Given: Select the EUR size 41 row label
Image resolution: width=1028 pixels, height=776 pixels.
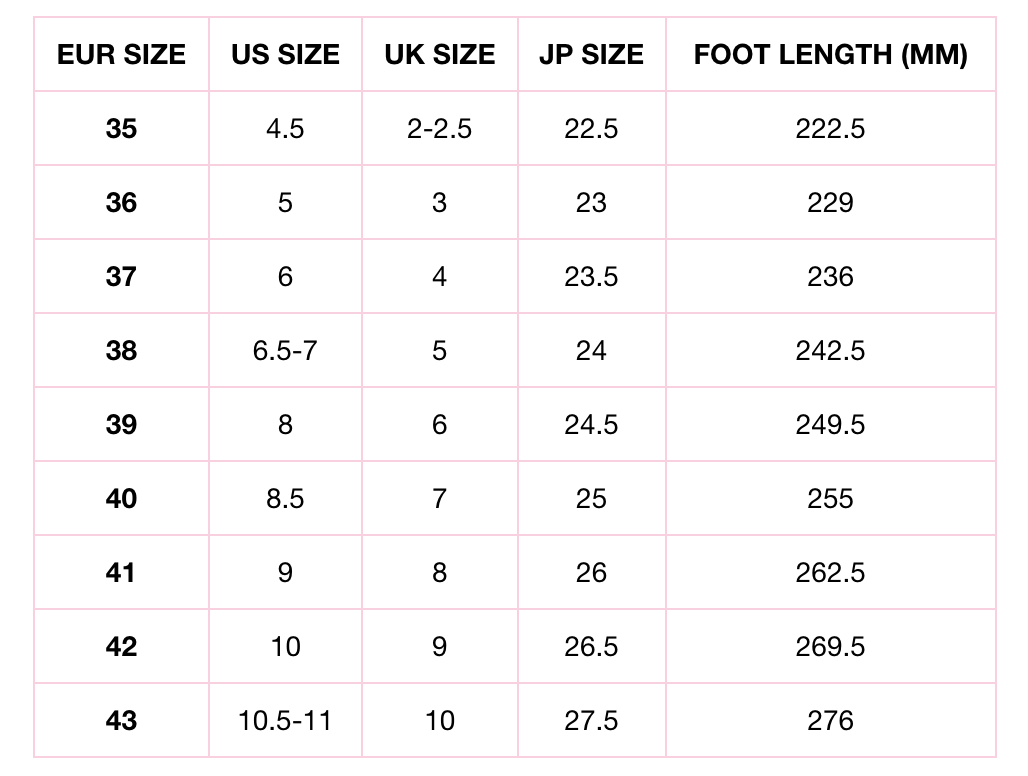Looking at the screenshot, I should click(x=121, y=572).
